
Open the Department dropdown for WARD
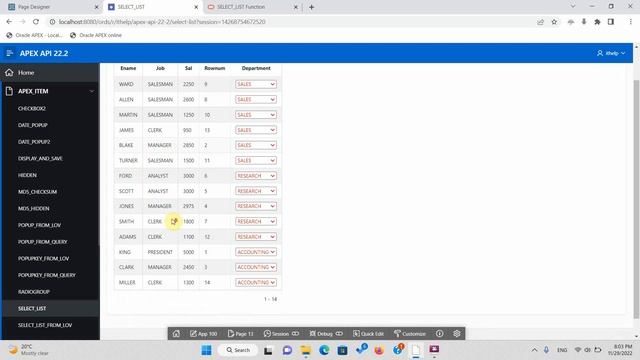256,84
